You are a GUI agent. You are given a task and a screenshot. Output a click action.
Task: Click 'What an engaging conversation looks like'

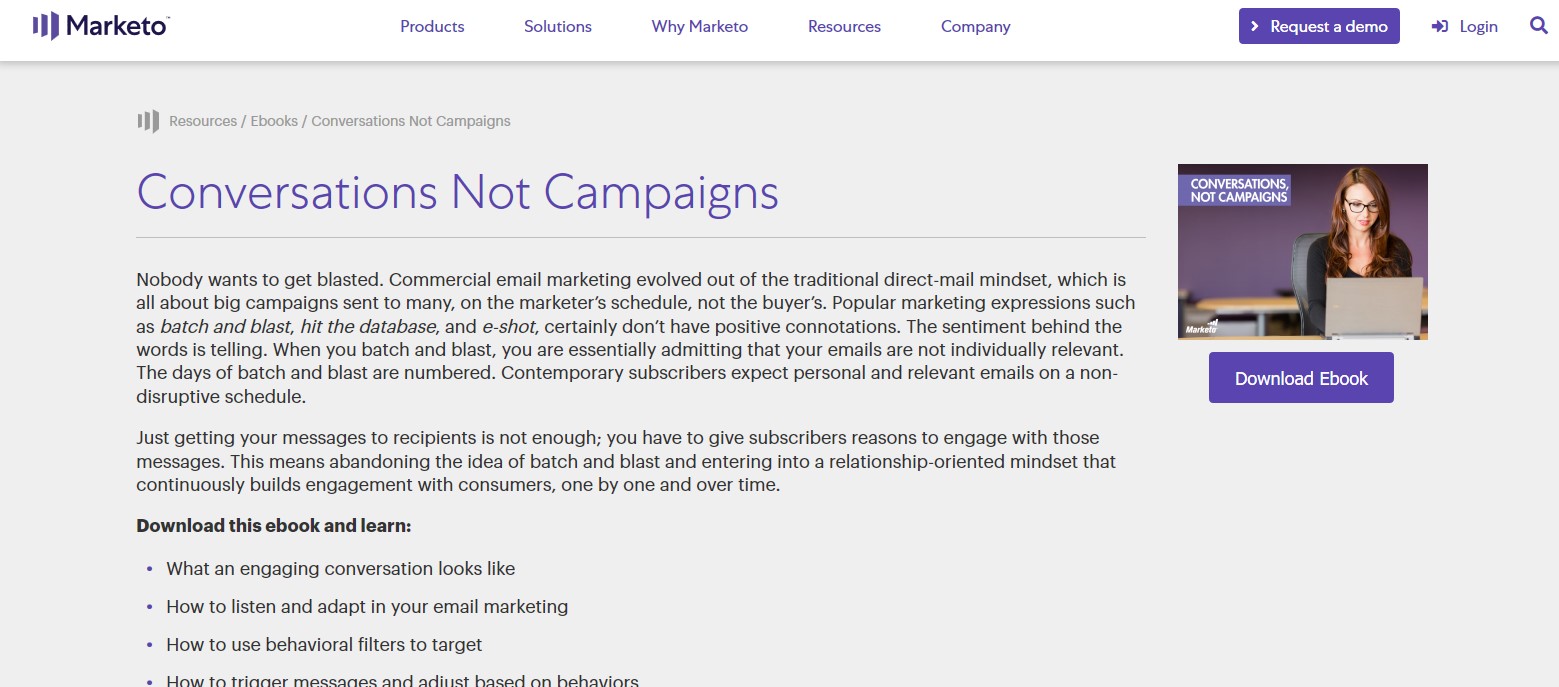tap(341, 569)
